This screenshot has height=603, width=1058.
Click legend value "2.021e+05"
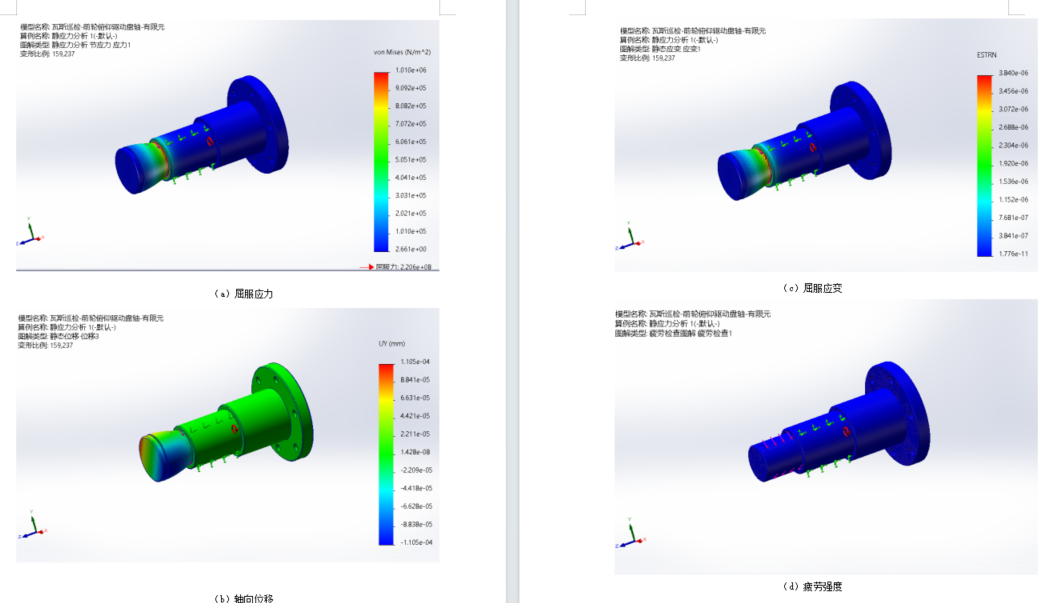411,213
